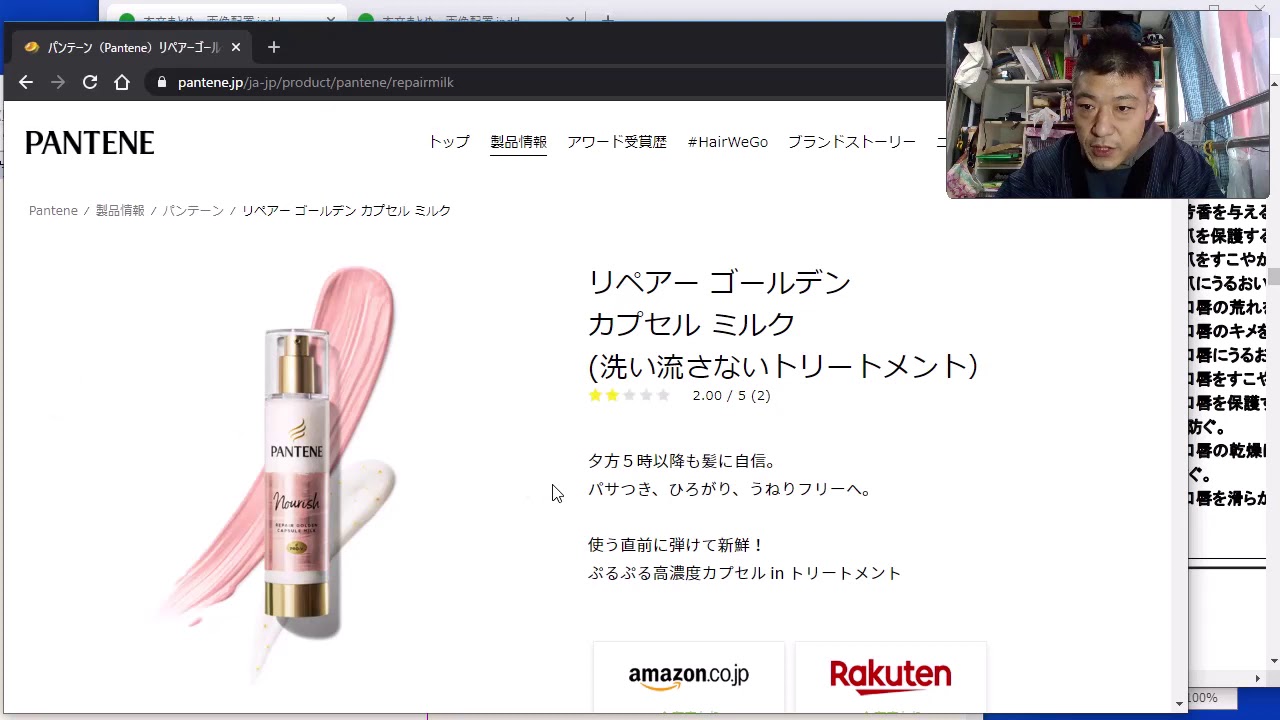Open the ブランドストーリー menu item
Image resolution: width=1280 pixels, height=720 pixels.
851,142
